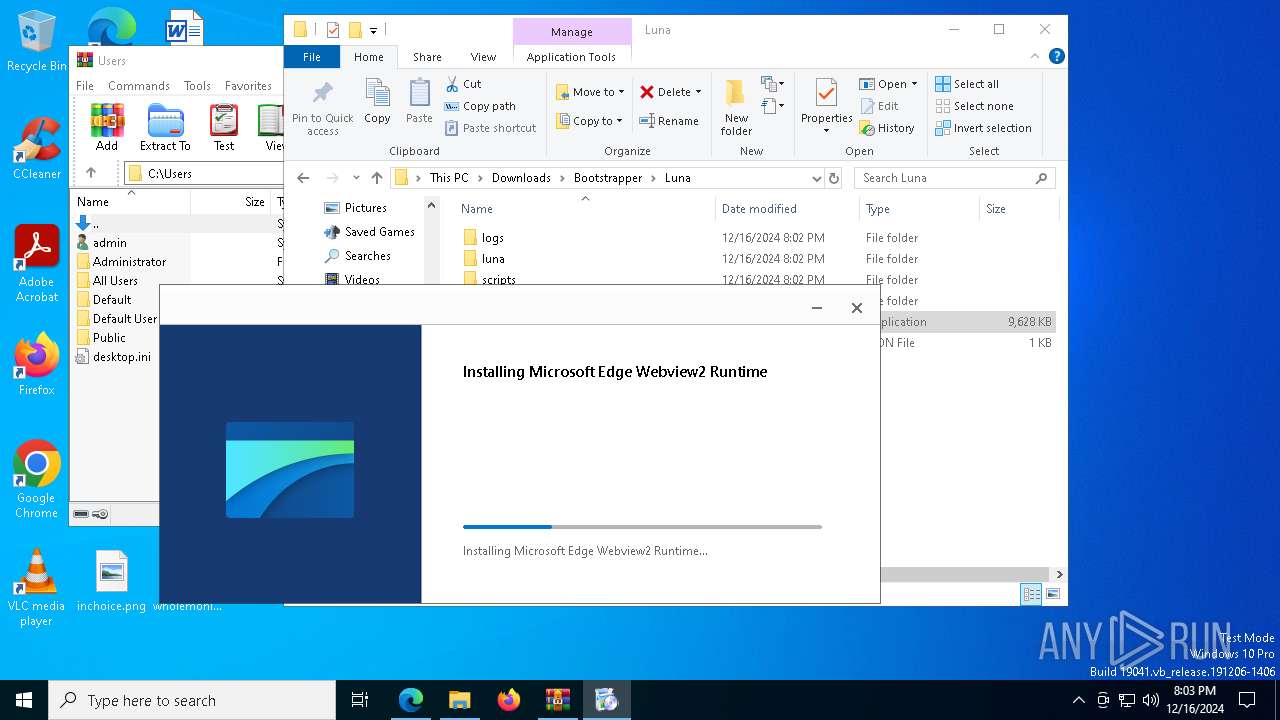Image resolution: width=1280 pixels, height=720 pixels.
Task: Select Saved Games in navigation pane
Action: (x=379, y=232)
